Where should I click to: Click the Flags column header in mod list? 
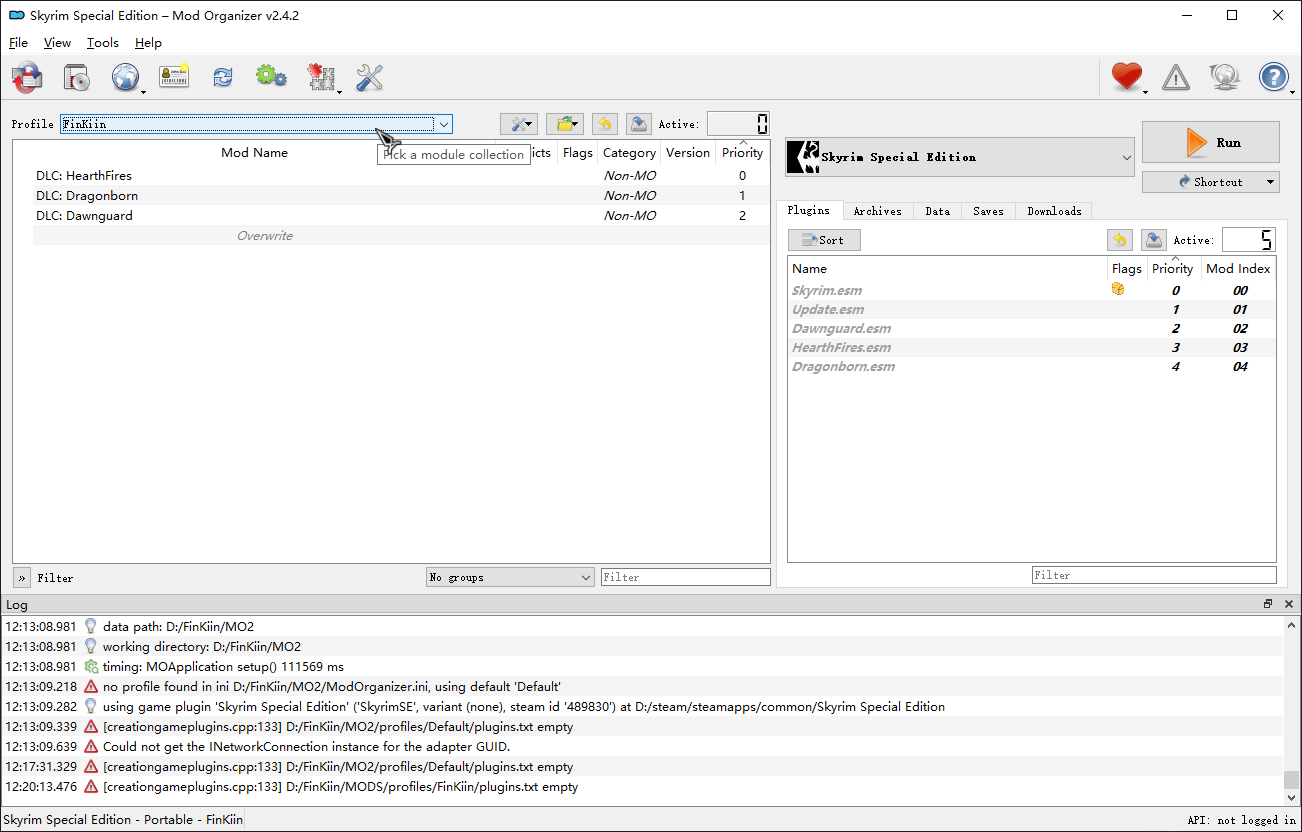point(577,153)
